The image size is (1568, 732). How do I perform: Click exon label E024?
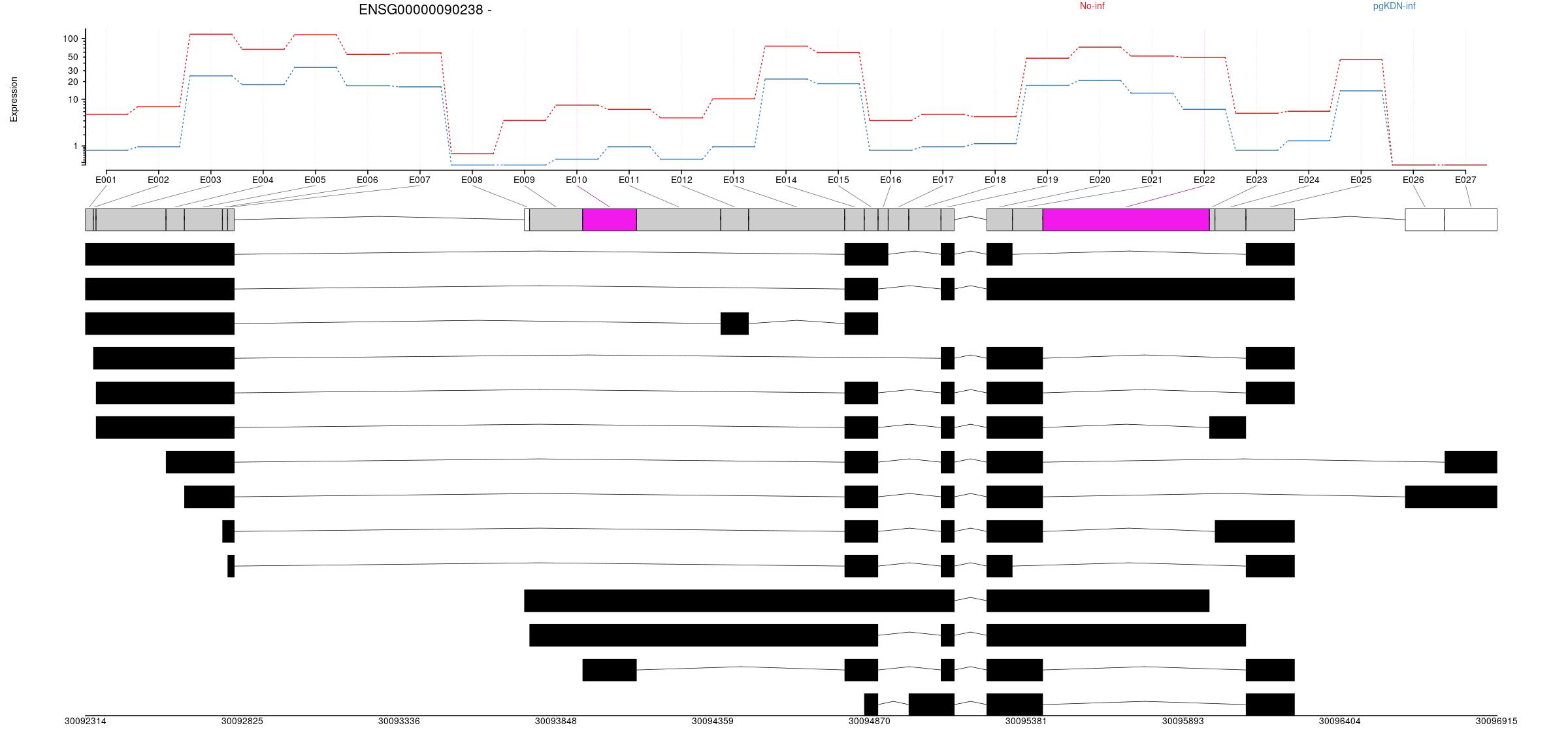tap(1309, 180)
